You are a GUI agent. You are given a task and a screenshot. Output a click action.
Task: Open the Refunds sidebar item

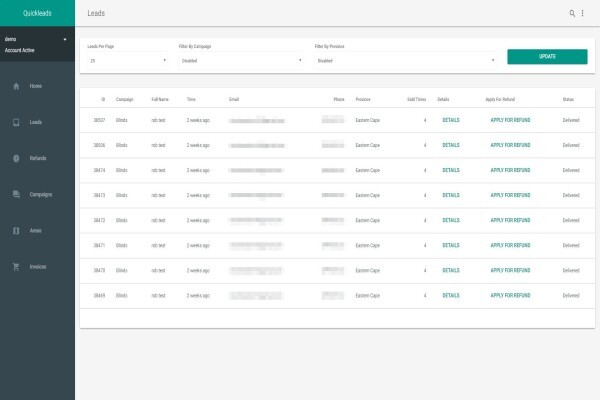(x=38, y=158)
